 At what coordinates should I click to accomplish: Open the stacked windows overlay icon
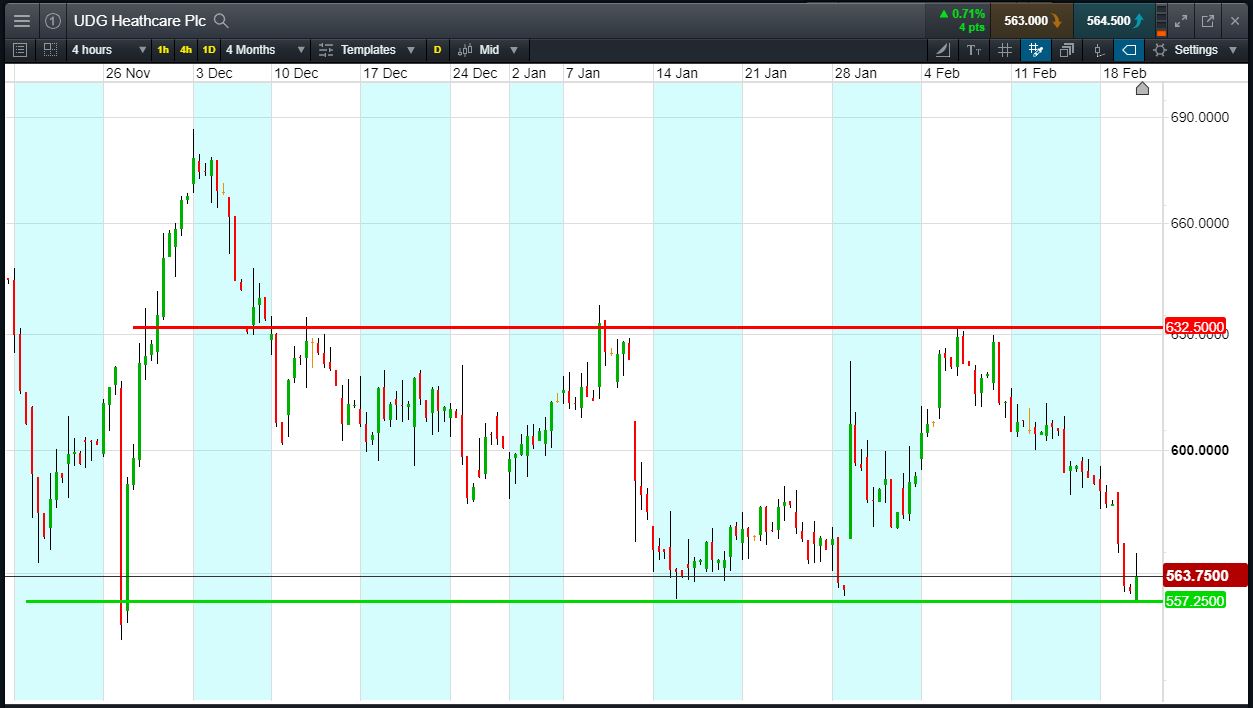[1067, 49]
